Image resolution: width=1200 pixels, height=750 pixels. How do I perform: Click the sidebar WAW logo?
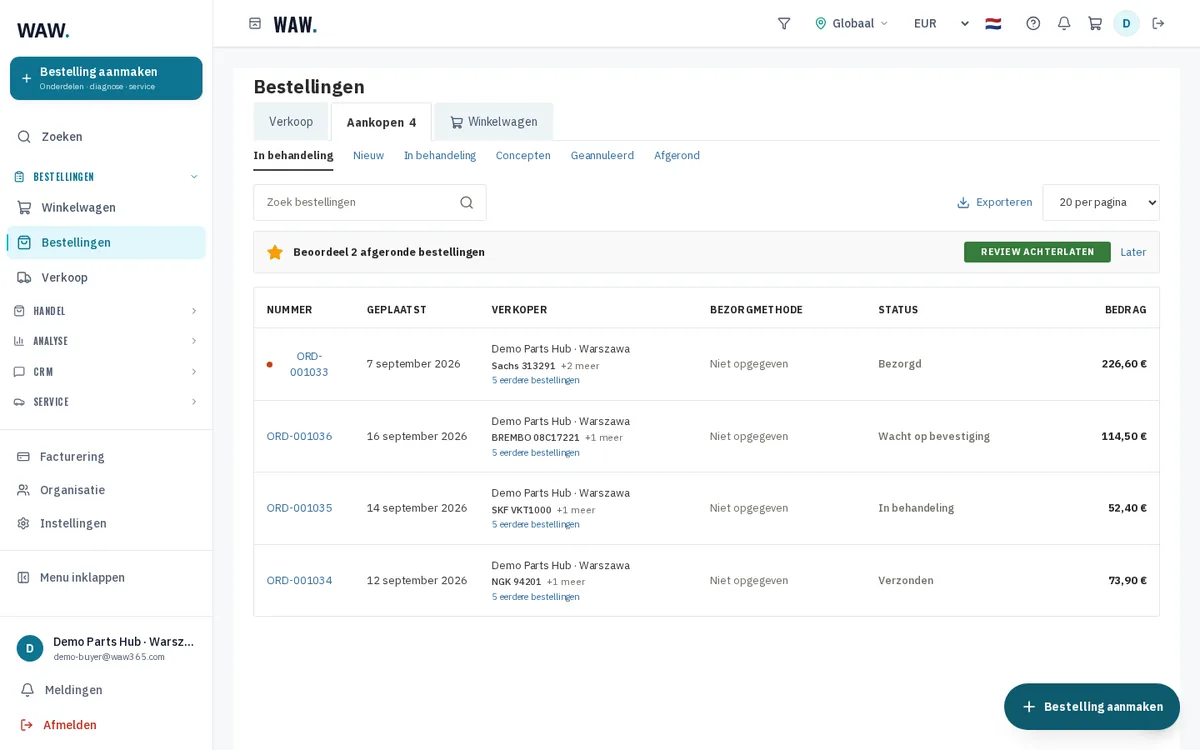(43, 30)
